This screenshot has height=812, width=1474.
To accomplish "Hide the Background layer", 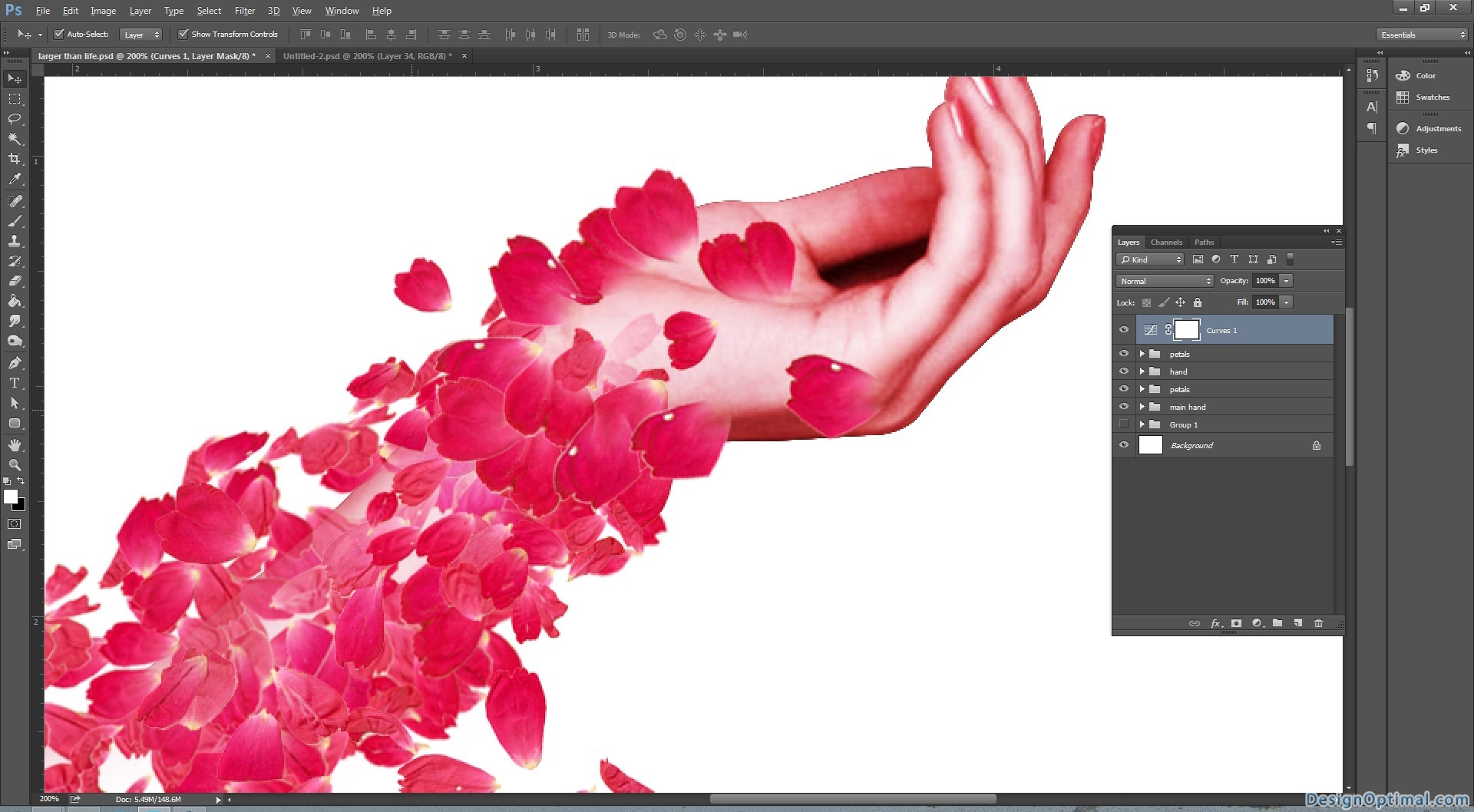I will [x=1124, y=445].
